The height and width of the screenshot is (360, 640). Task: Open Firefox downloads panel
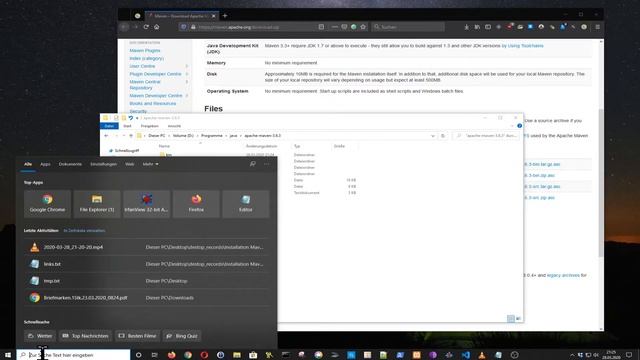point(467,27)
